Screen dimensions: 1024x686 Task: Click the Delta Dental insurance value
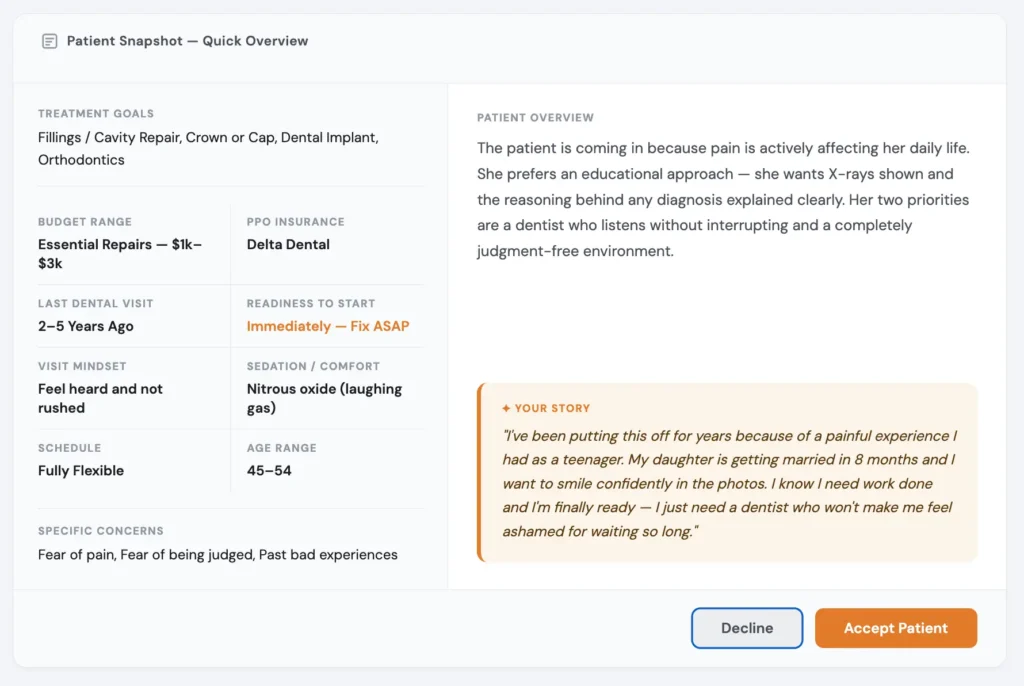(x=288, y=244)
